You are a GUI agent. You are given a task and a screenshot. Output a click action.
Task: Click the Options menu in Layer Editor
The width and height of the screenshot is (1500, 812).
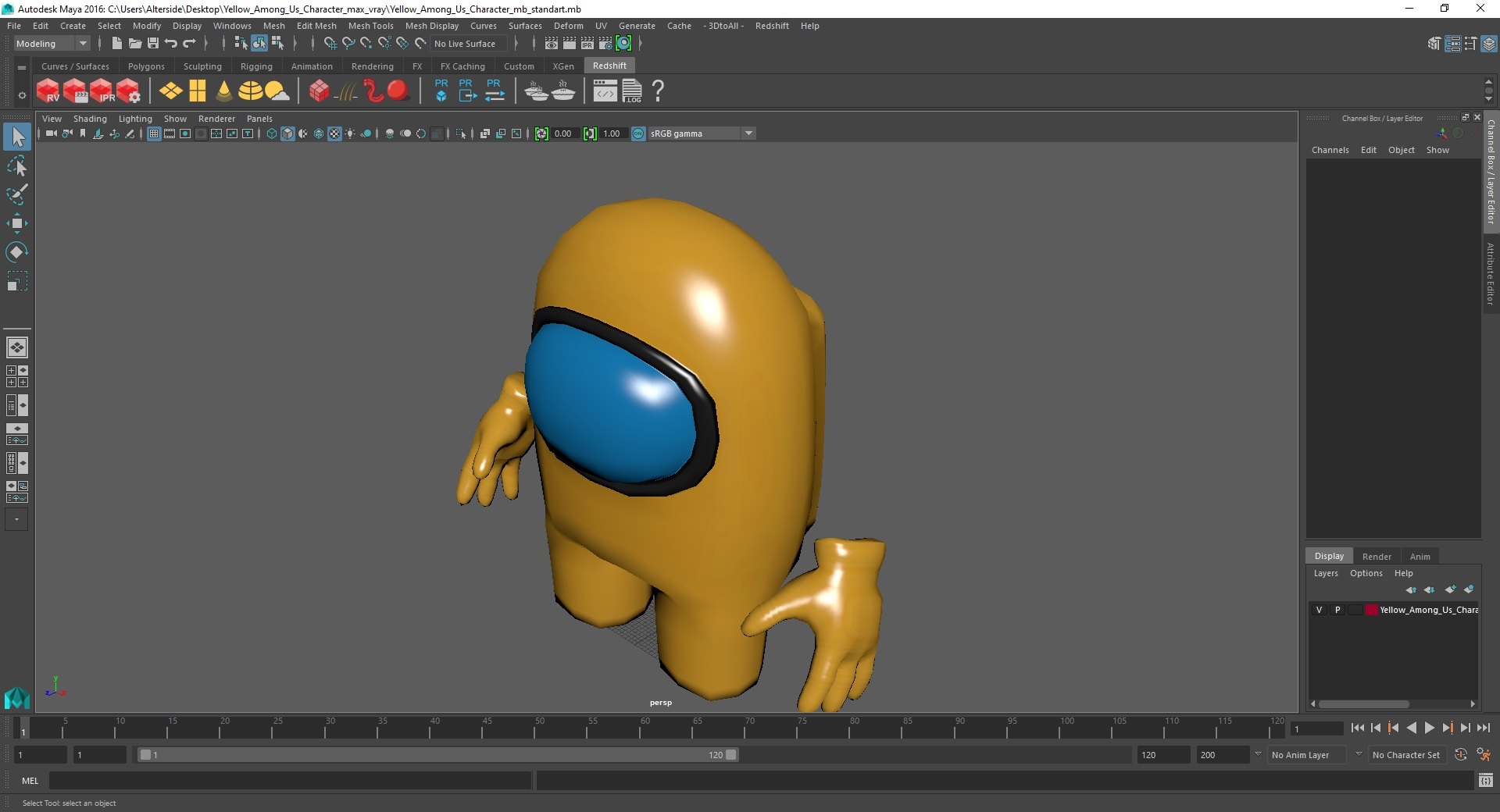click(x=1366, y=573)
